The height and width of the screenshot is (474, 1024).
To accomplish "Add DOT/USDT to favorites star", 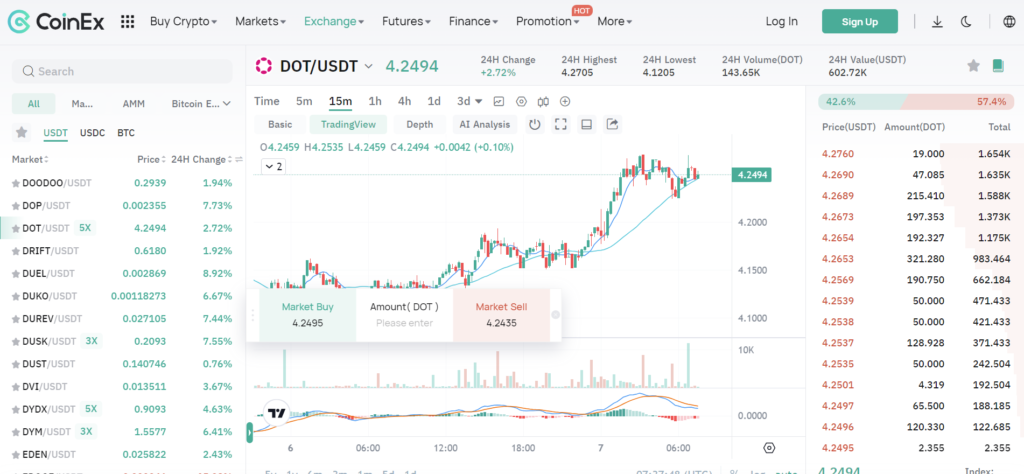I will coord(973,65).
